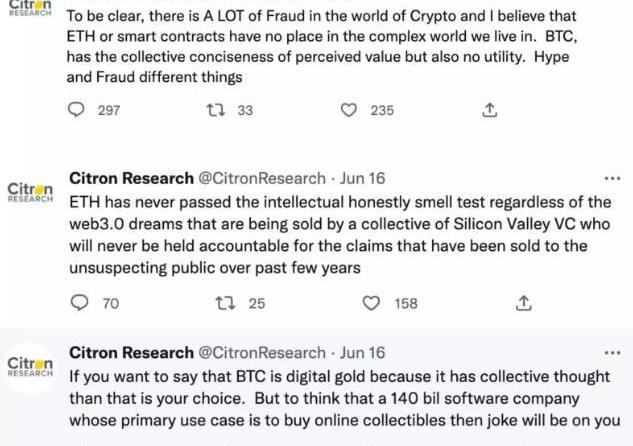This screenshot has width=633, height=446.
Task: Open Jun 16 timestamp on BTC gold tweet
Action: [x=362, y=353]
